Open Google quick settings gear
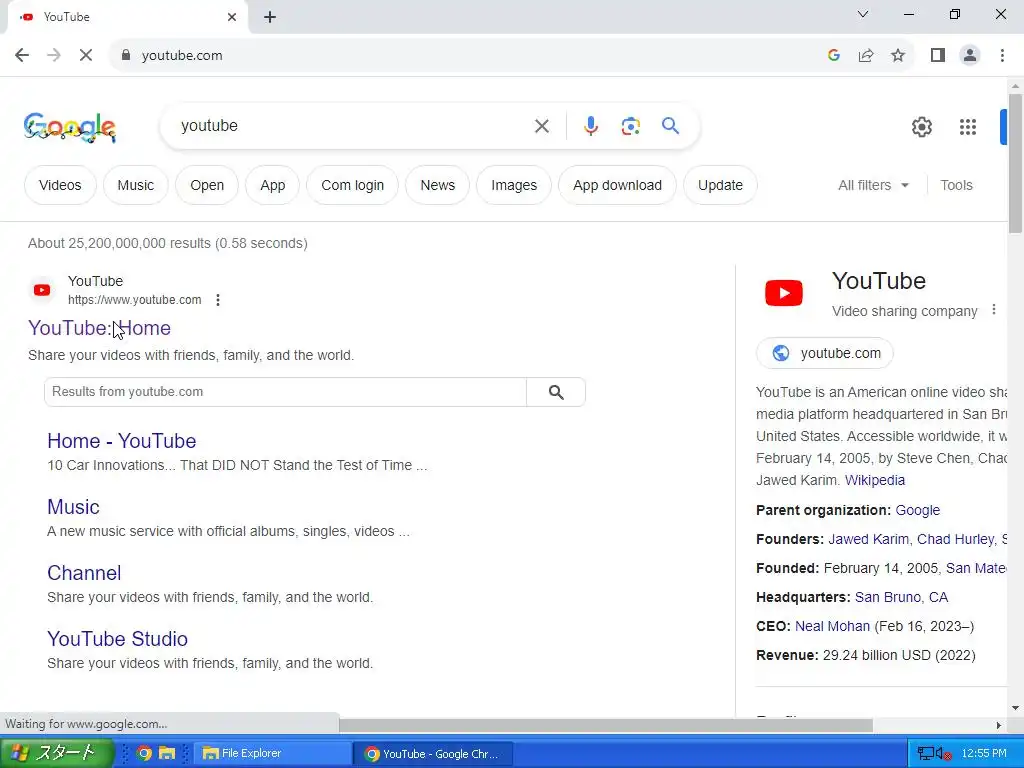This screenshot has height=768, width=1024. point(921,127)
